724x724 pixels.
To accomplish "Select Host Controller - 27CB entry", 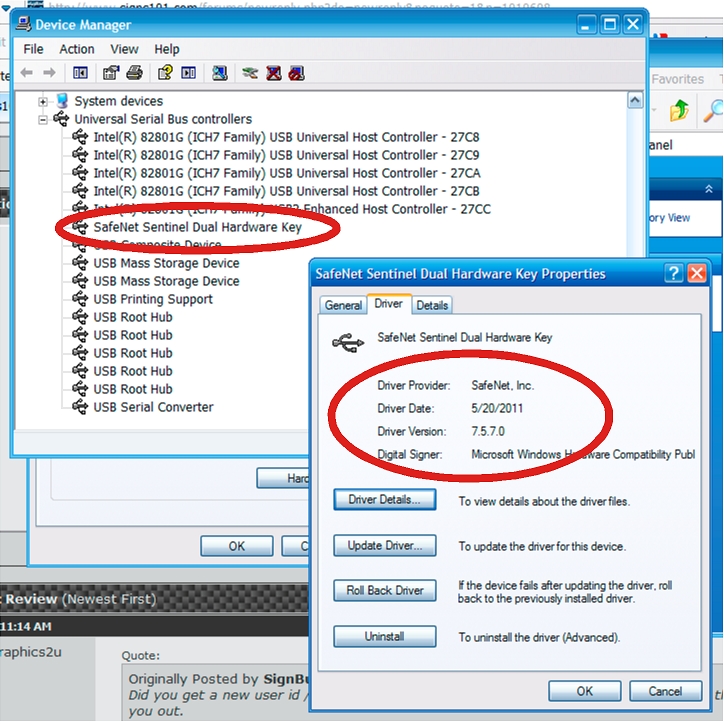I will pyautogui.click(x=286, y=191).
